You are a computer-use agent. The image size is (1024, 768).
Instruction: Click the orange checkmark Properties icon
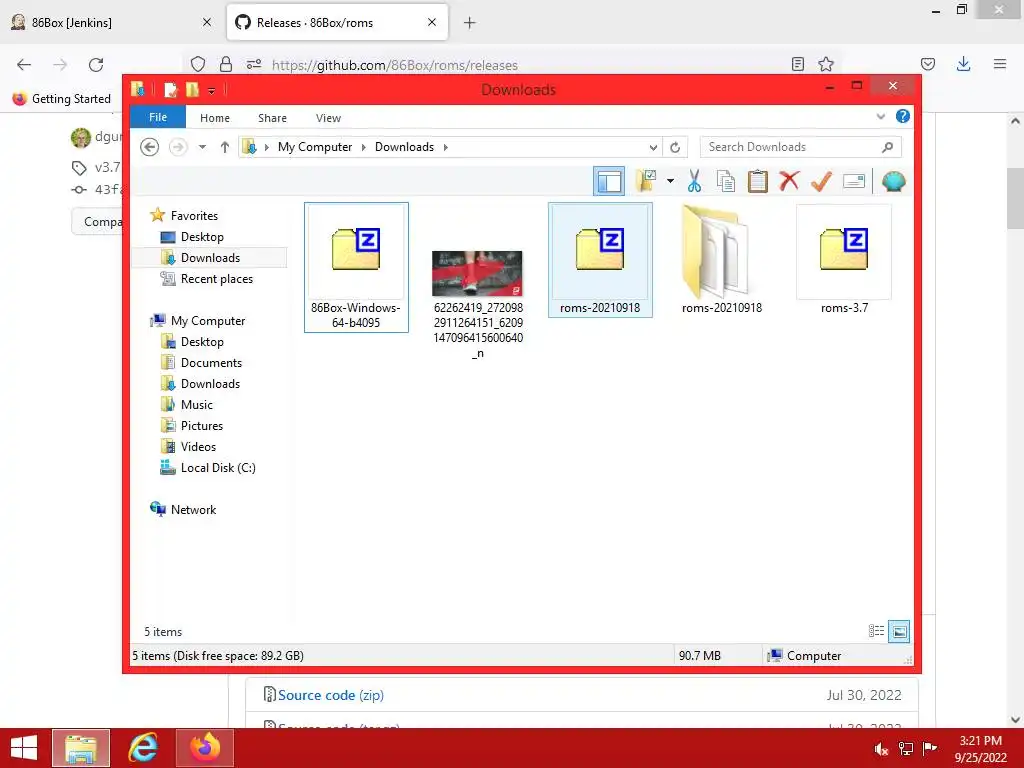click(822, 181)
